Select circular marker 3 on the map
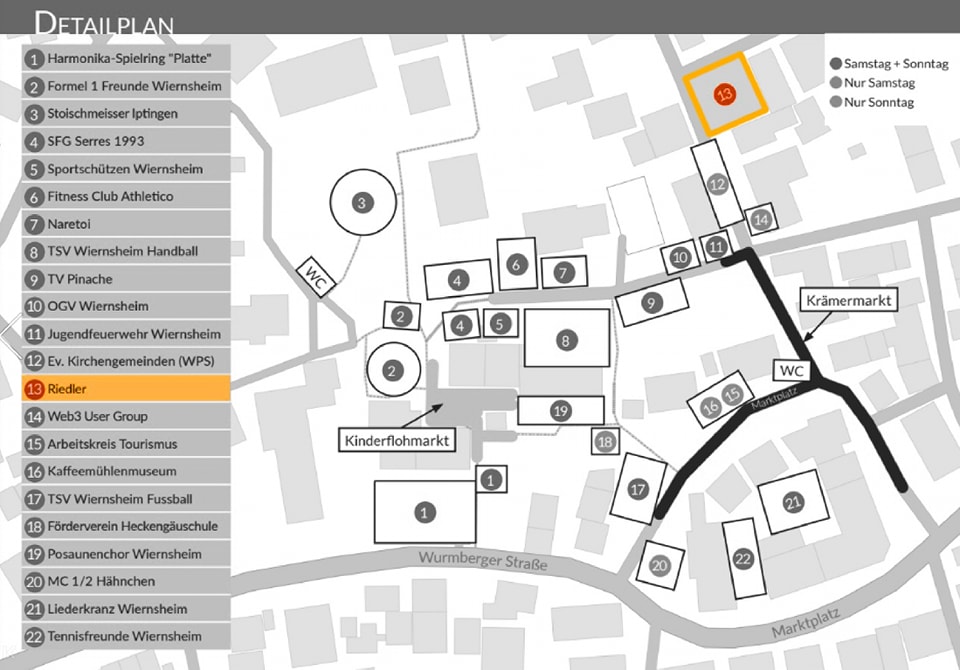960x670 pixels. (x=362, y=203)
